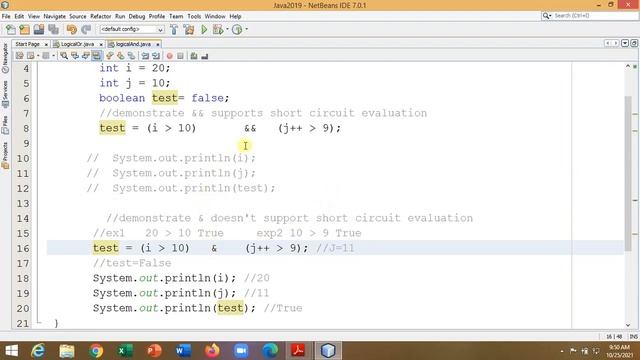
Task: Open the Navigator side panel
Action: tap(5, 58)
